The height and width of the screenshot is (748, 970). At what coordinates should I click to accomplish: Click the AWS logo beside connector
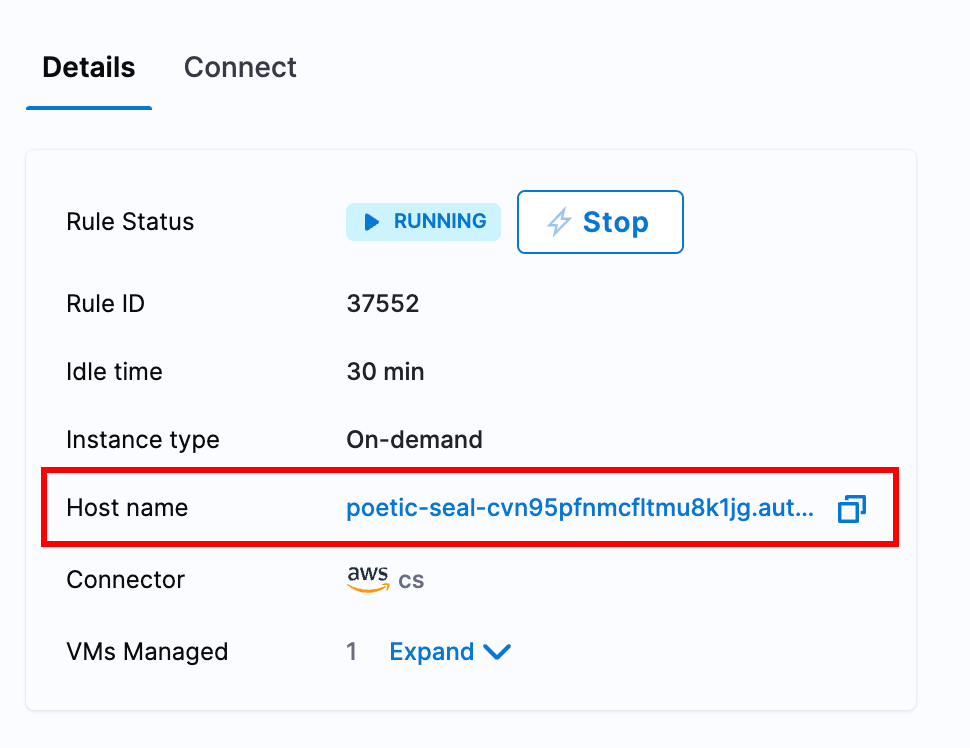368,580
